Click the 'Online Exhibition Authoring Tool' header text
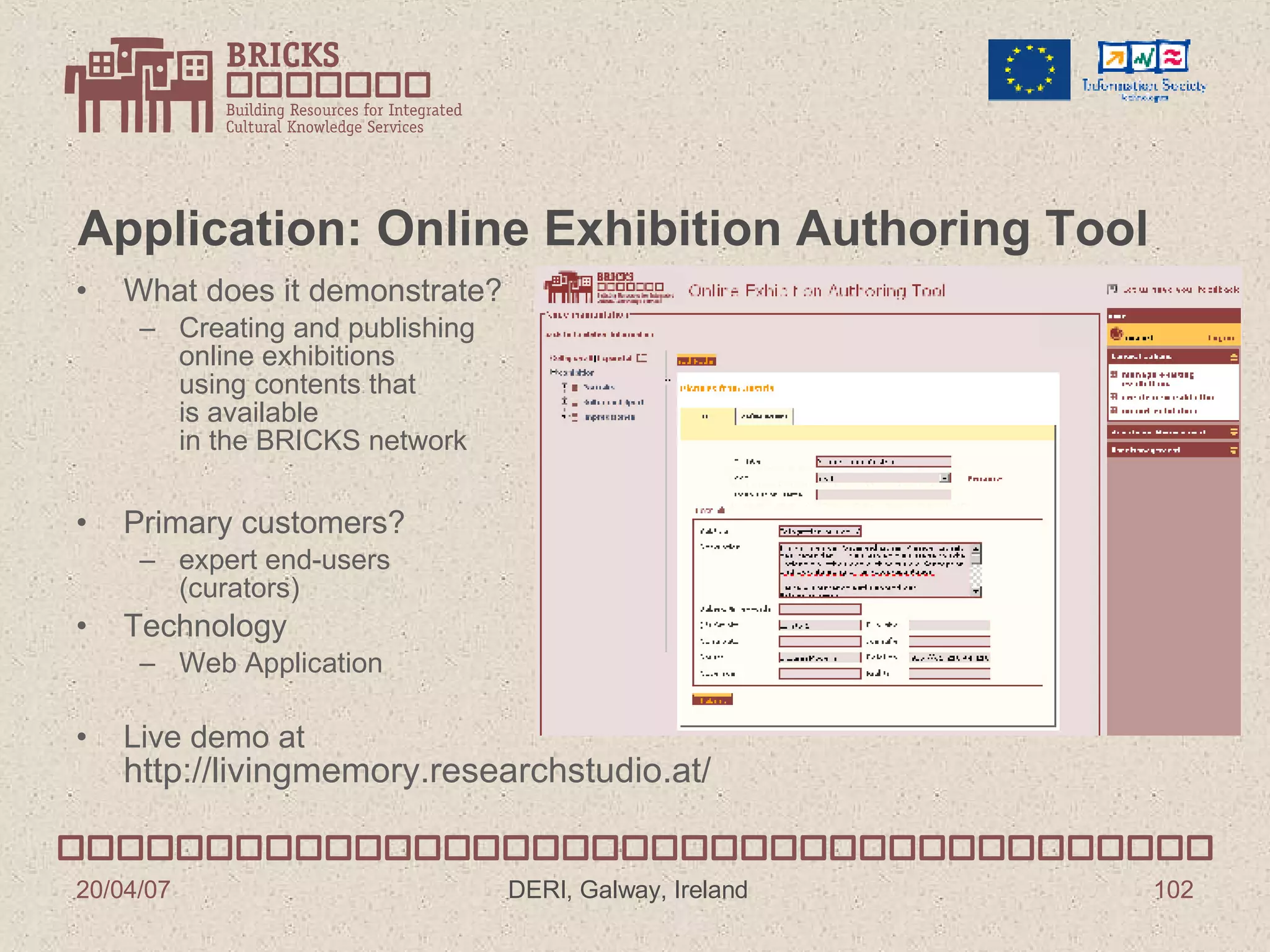 click(816, 291)
